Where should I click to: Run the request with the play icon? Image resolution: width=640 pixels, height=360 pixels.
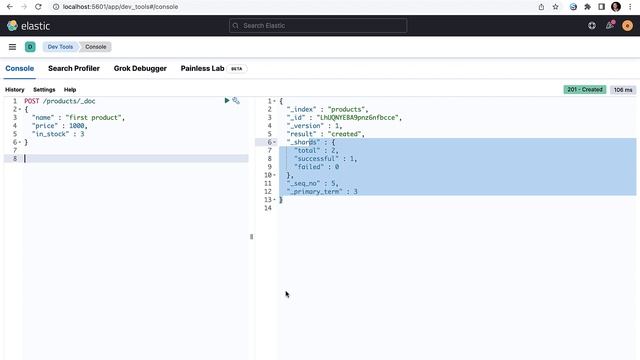coord(227,100)
